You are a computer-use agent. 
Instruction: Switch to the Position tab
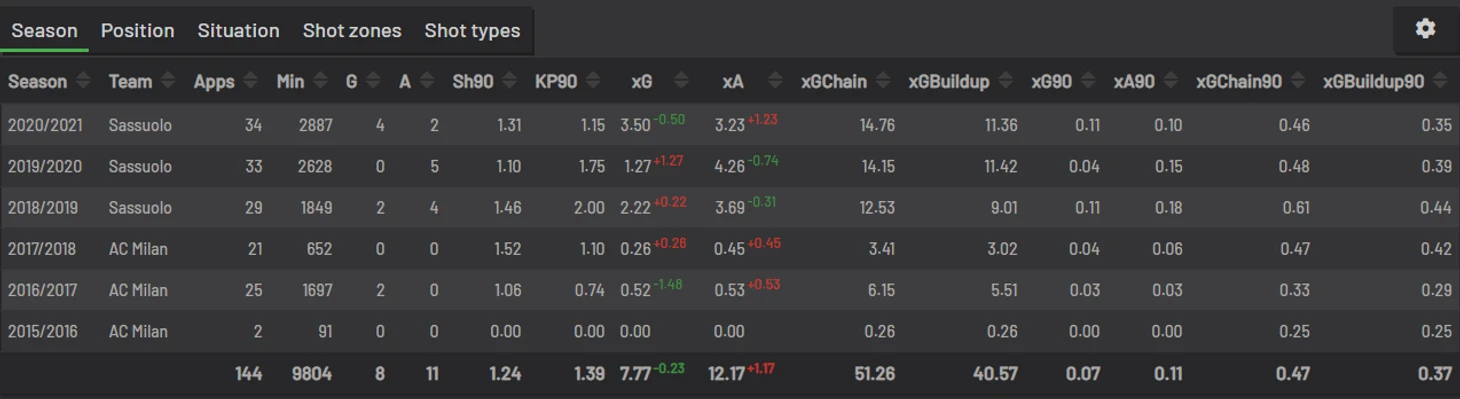pos(138,30)
